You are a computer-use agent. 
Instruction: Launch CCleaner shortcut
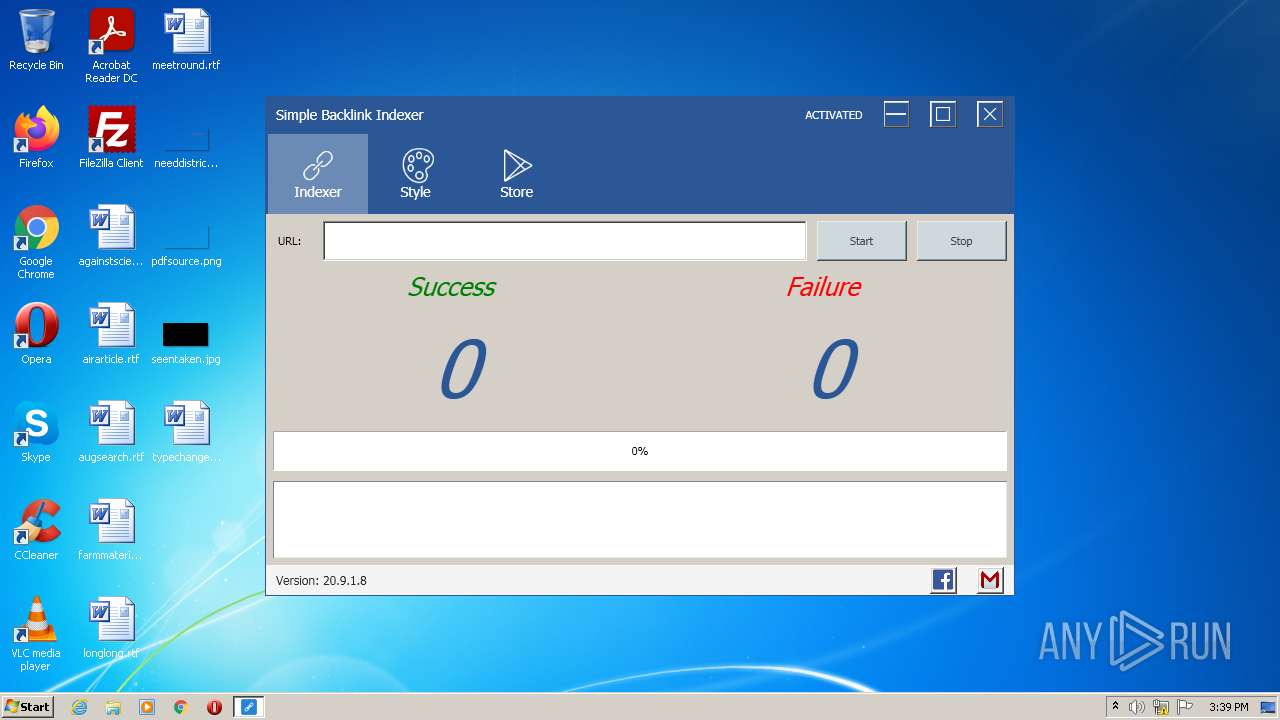[x=36, y=530]
